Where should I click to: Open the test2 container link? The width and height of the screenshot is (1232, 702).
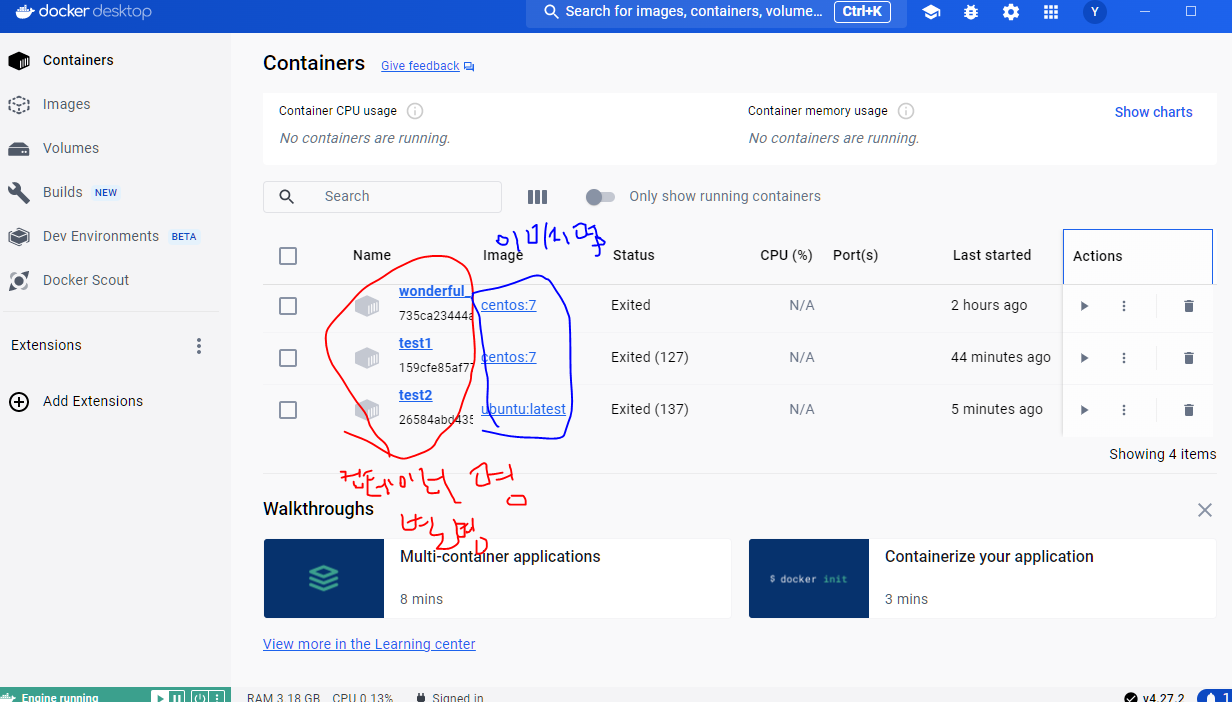click(x=415, y=395)
